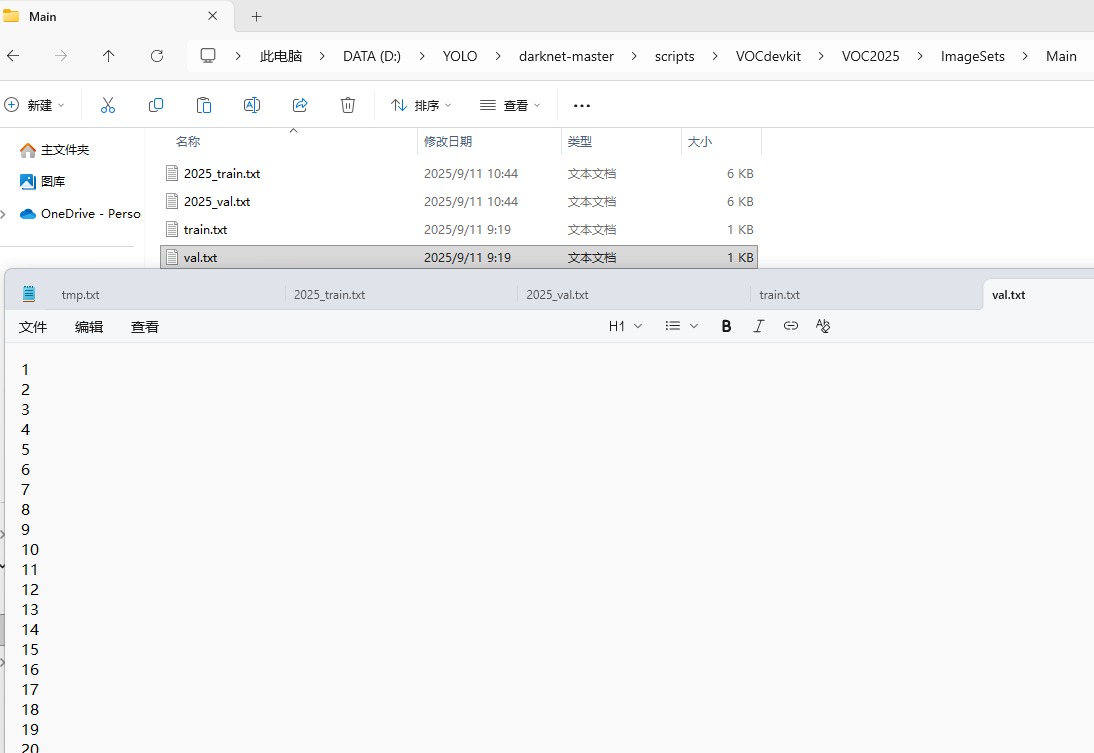Open a new Explorer tab with plus
1094x753 pixels.
(256, 16)
